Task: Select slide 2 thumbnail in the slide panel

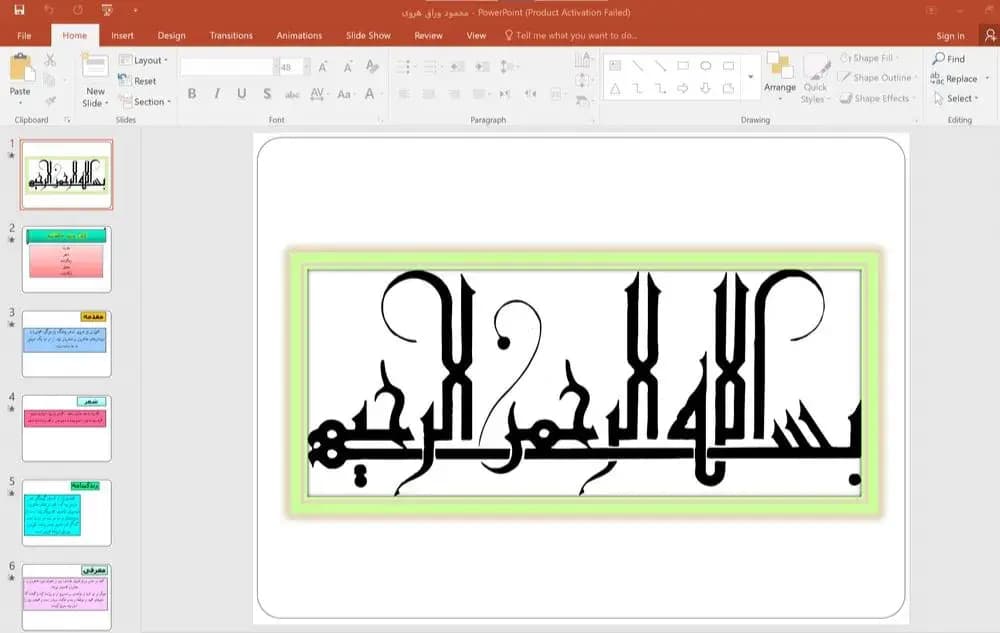Action: click(66, 259)
